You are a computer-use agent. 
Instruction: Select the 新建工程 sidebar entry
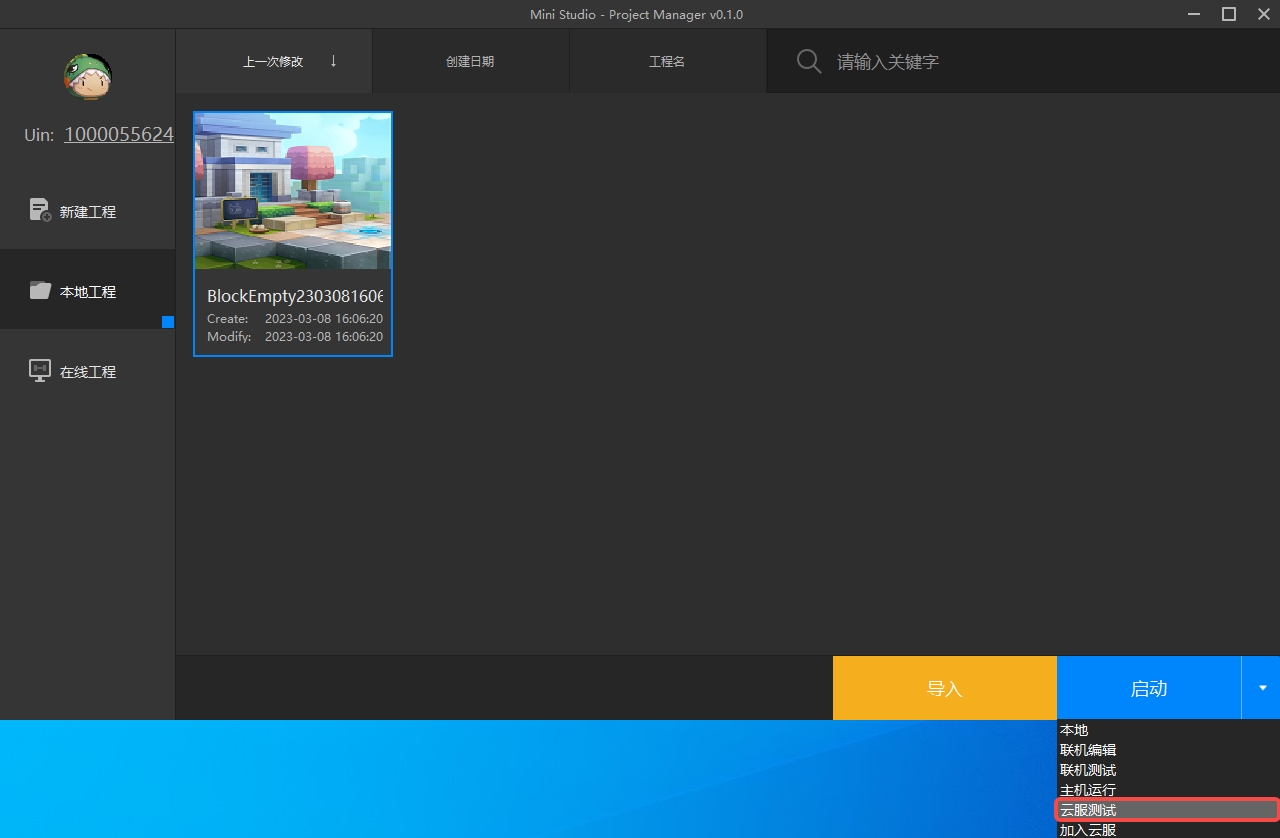(88, 211)
